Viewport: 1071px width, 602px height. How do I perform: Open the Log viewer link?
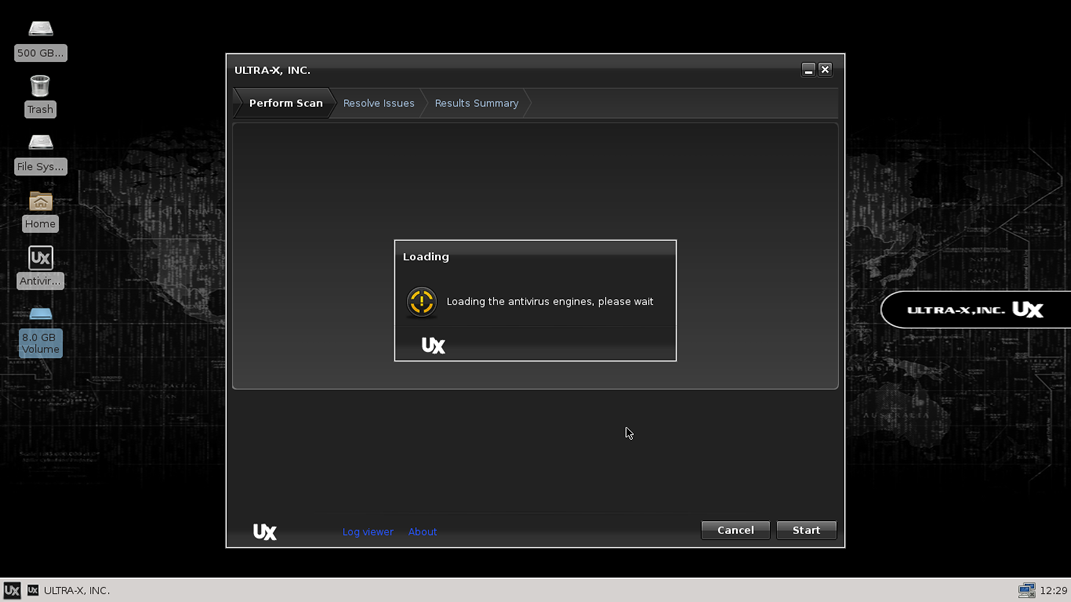(x=367, y=532)
